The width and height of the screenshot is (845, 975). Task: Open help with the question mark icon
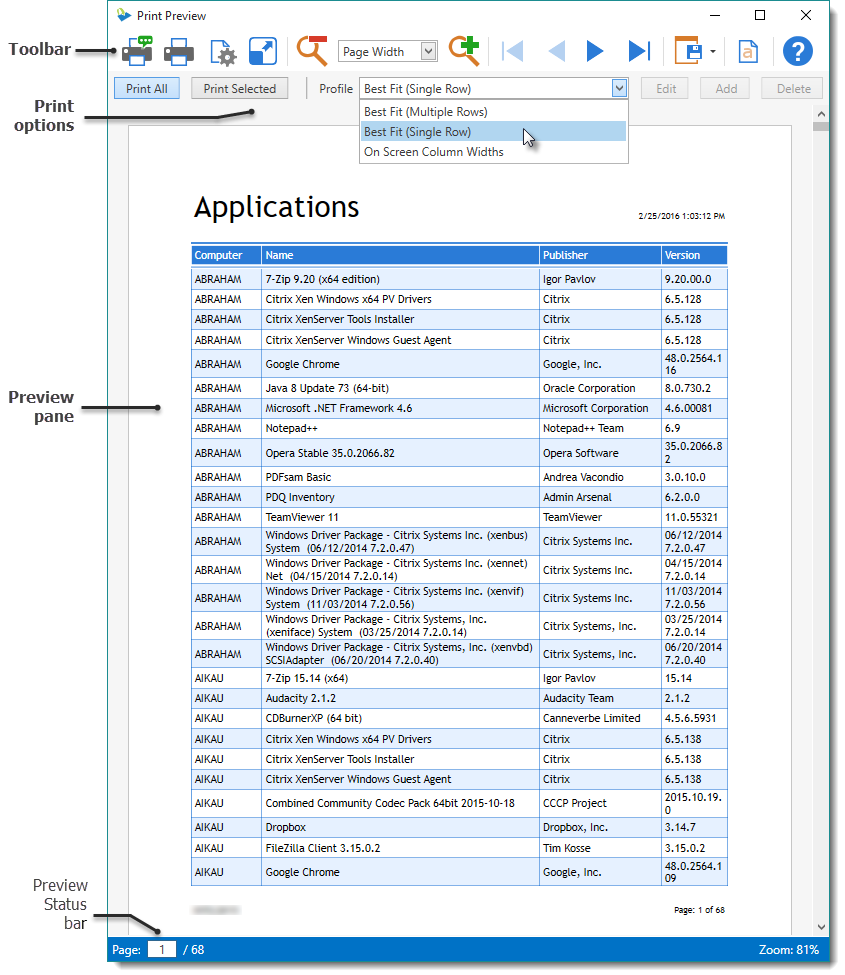point(797,51)
